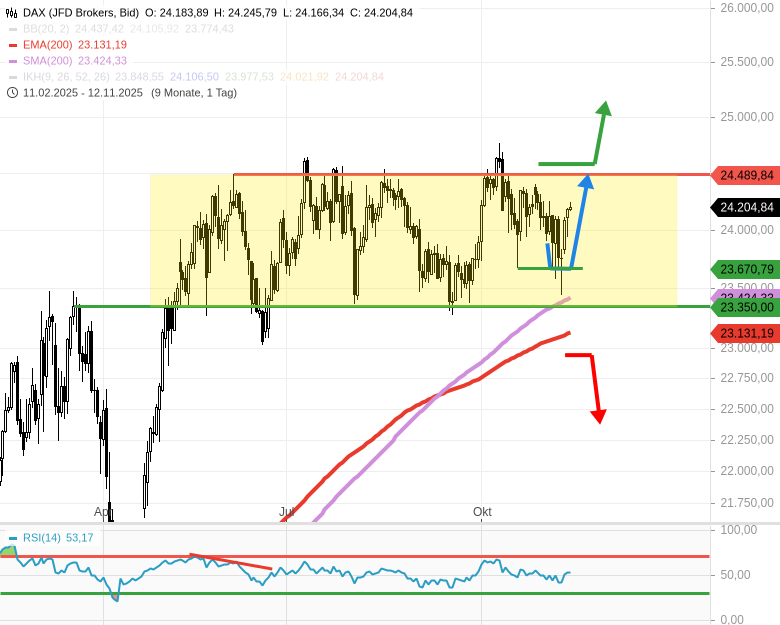Click the blue RSI(14) legend marker
Viewport: 780px width, 625px height.
coord(13,538)
